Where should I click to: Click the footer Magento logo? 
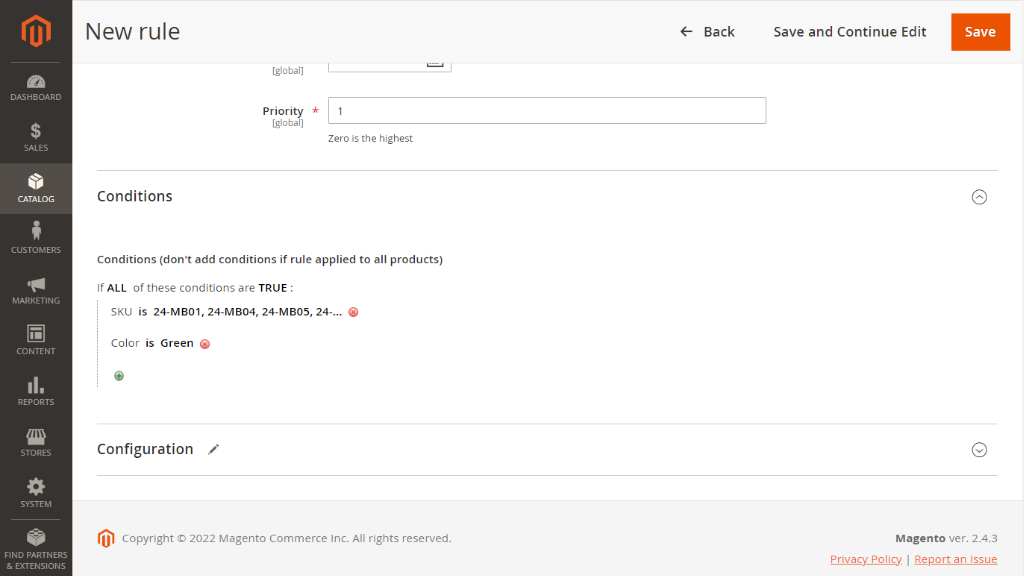coord(106,538)
